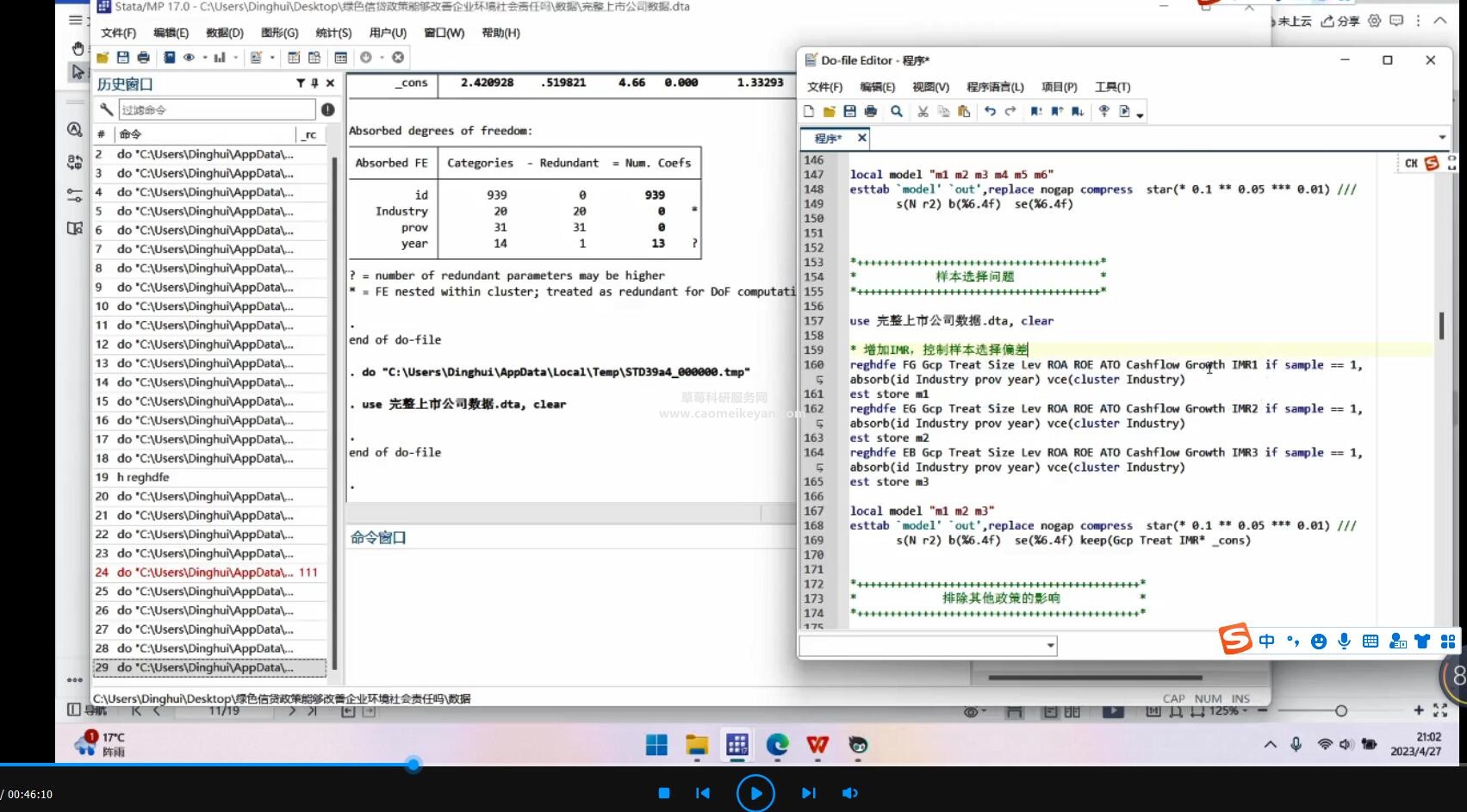Toggle the error-only exclamation icon in History
The height and width of the screenshot is (812, 1467).
click(x=328, y=109)
